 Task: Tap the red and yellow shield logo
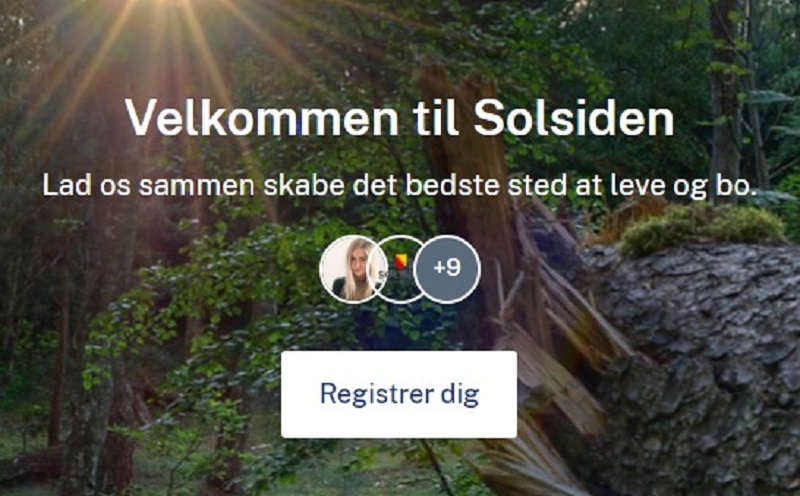401,262
